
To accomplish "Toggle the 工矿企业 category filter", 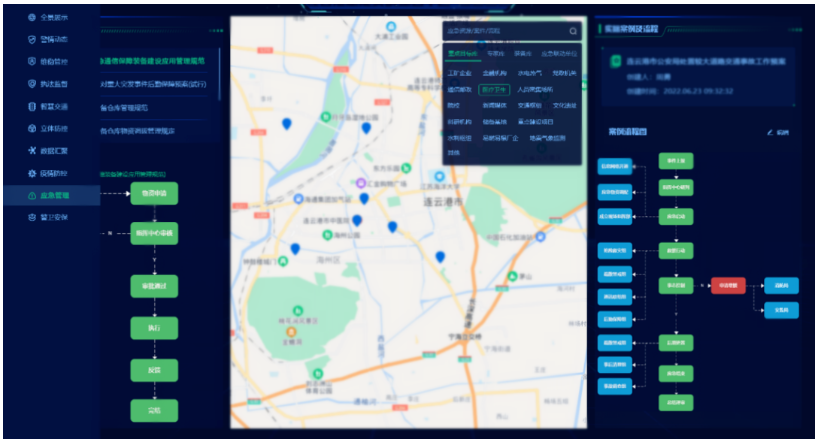I will [x=460, y=73].
